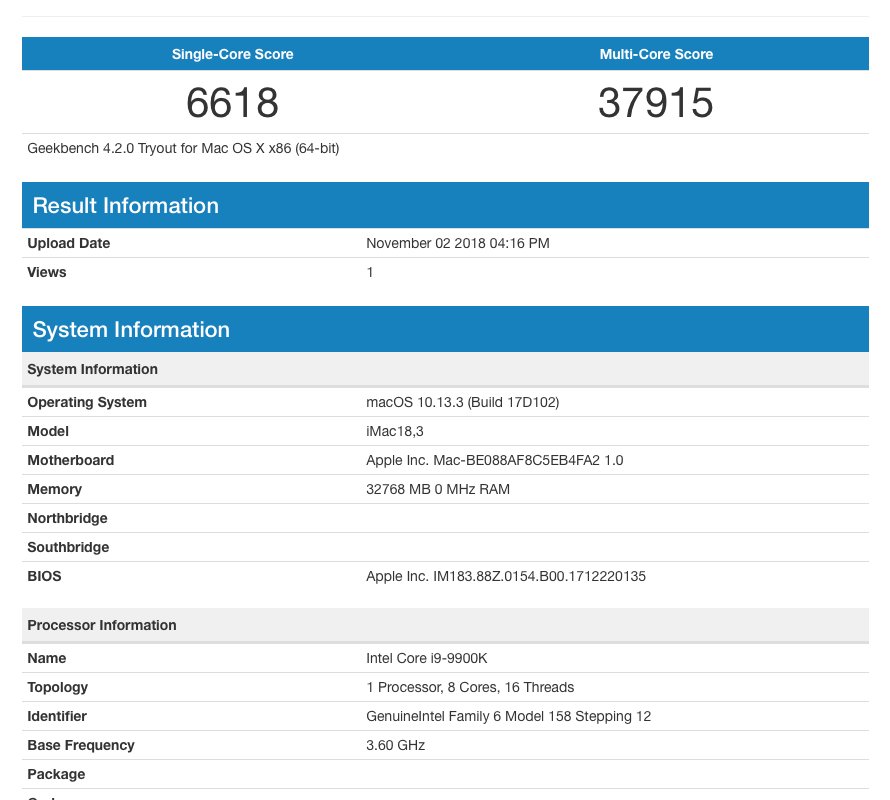Select the multi-core score value 37915
890x800 pixels.
(x=656, y=103)
